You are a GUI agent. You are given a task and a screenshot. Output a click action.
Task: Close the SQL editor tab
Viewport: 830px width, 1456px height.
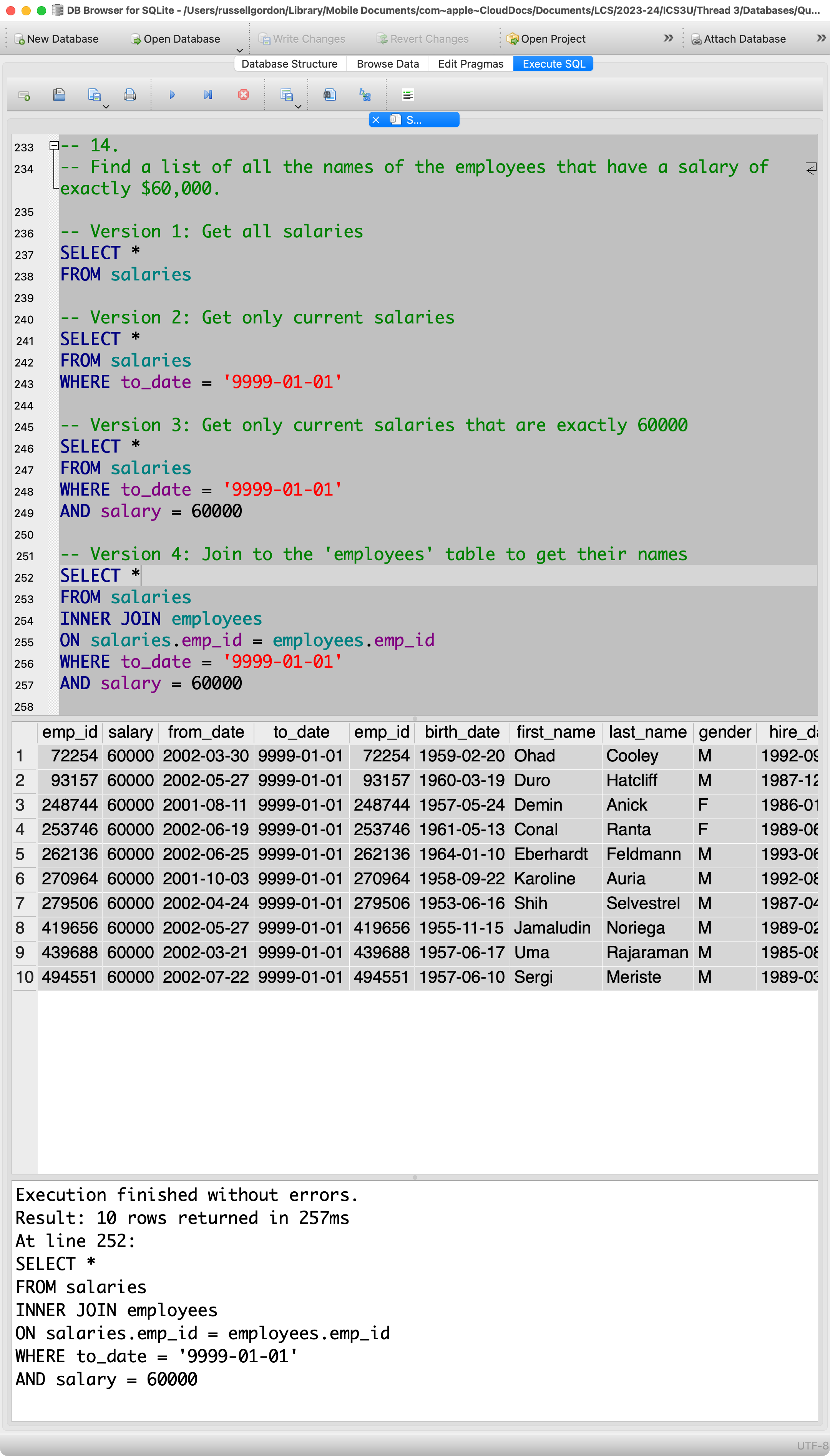pyautogui.click(x=376, y=120)
